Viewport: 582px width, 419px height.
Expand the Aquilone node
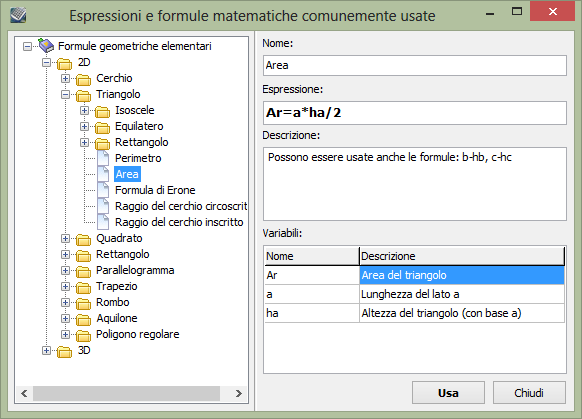click(65, 318)
